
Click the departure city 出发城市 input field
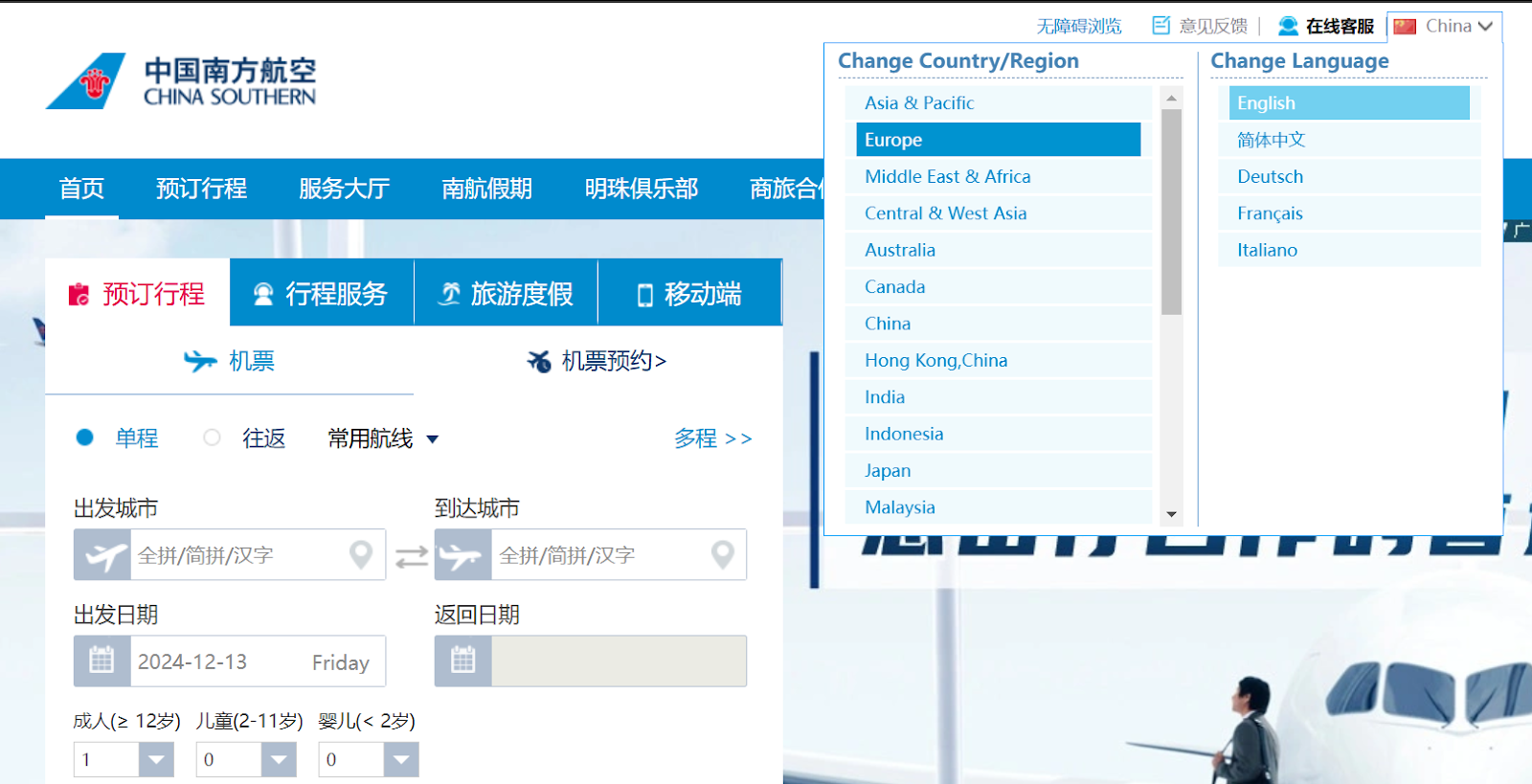230,555
